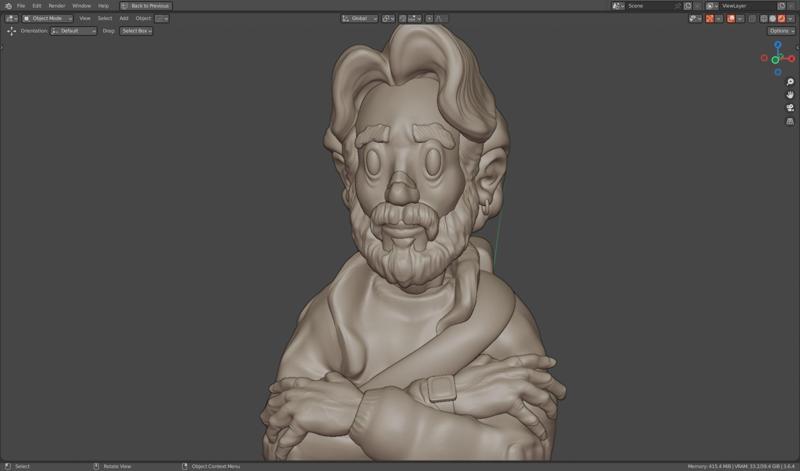
Task: Create a new scene with the new-scene icon
Action: click(688, 6)
